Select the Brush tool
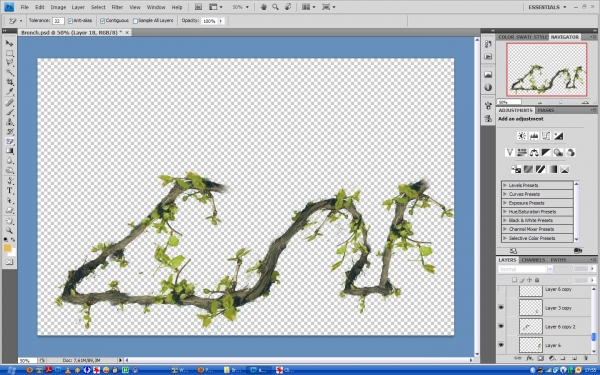 pyautogui.click(x=10, y=112)
